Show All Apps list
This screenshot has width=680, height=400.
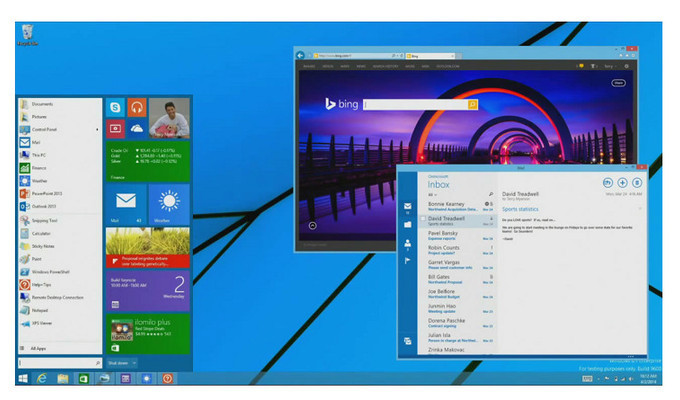pos(60,348)
